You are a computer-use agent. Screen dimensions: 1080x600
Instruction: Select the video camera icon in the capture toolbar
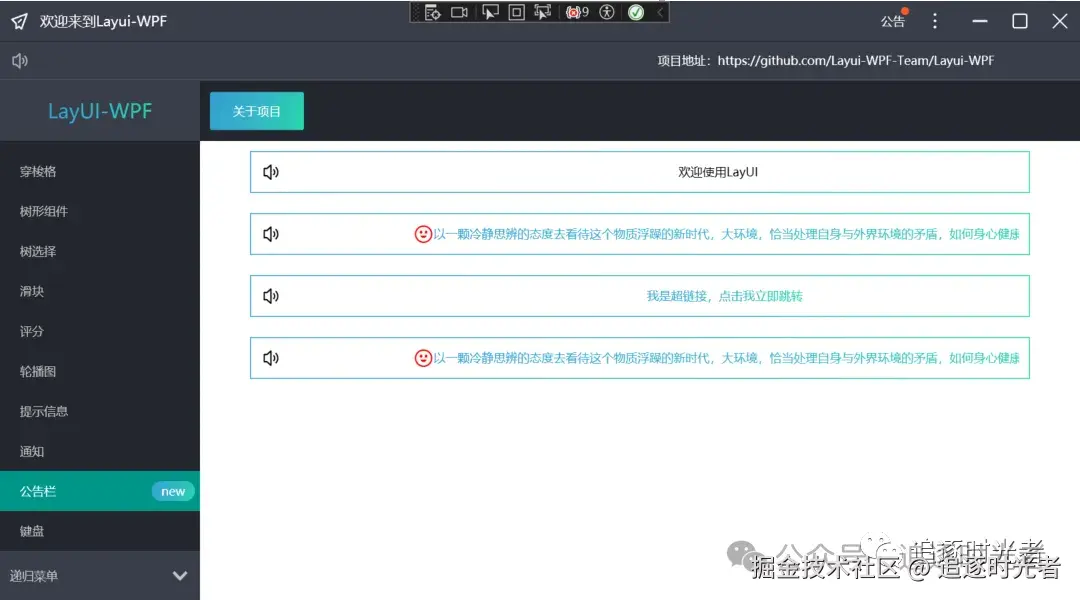pos(459,13)
